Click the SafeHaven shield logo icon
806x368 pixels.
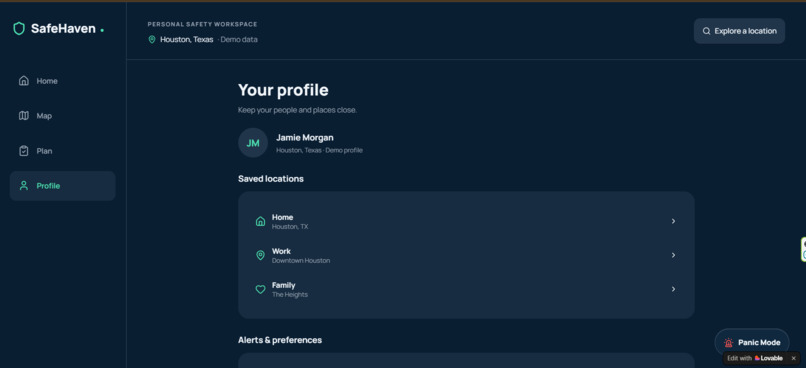(x=19, y=29)
